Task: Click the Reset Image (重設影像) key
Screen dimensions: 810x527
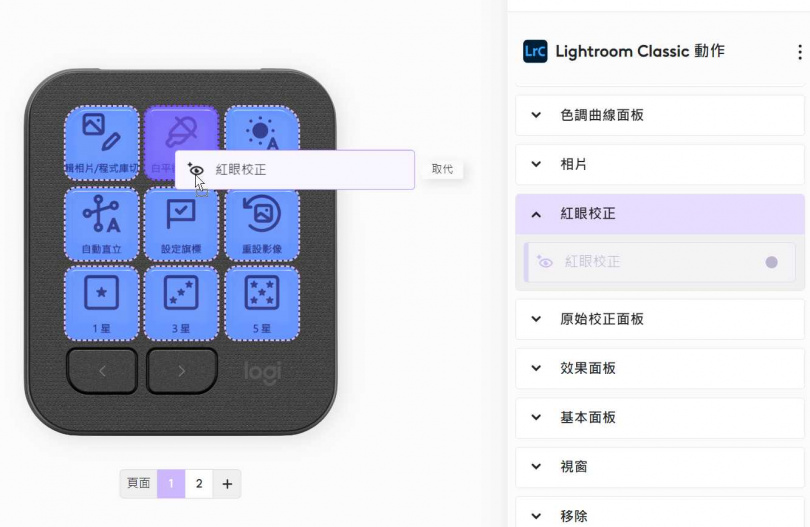Action: click(x=262, y=224)
